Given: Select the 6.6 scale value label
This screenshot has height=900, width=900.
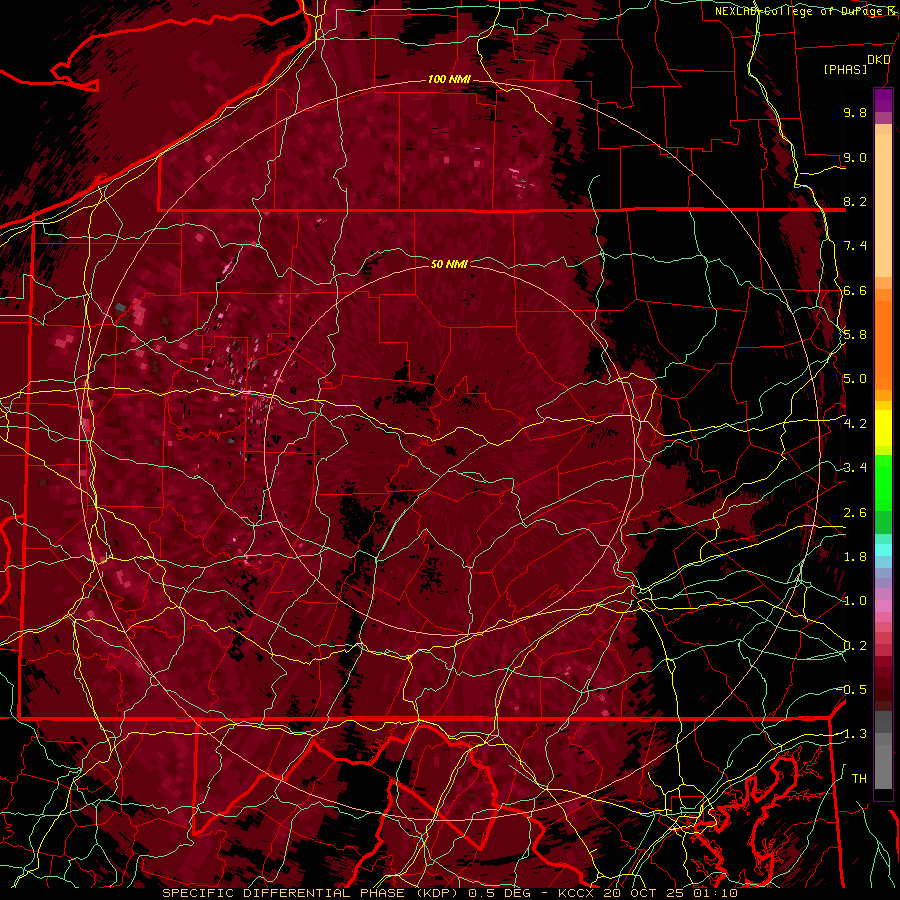Looking at the screenshot, I should (x=855, y=290).
